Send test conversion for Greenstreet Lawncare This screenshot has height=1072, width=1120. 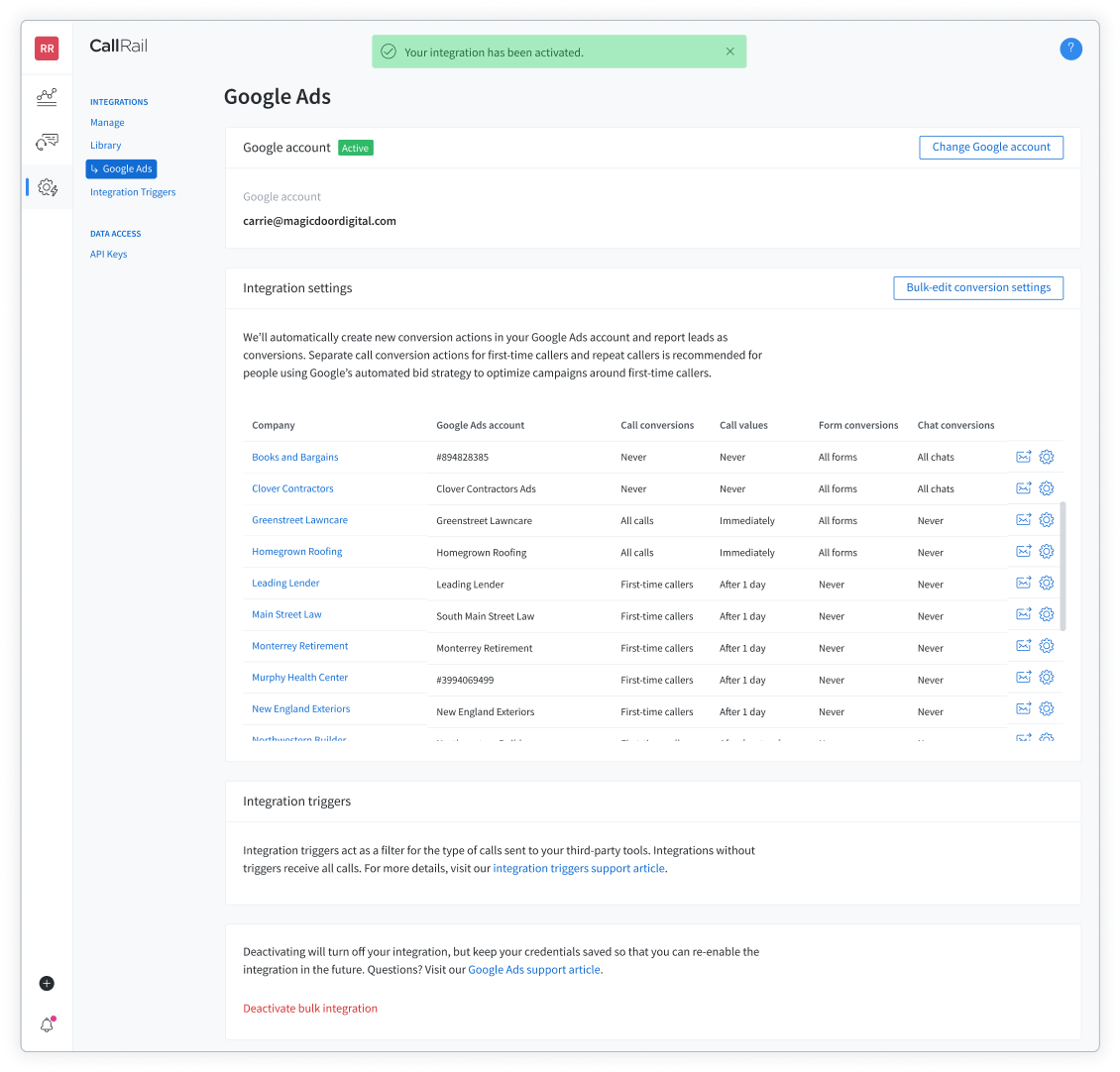[x=1024, y=520]
